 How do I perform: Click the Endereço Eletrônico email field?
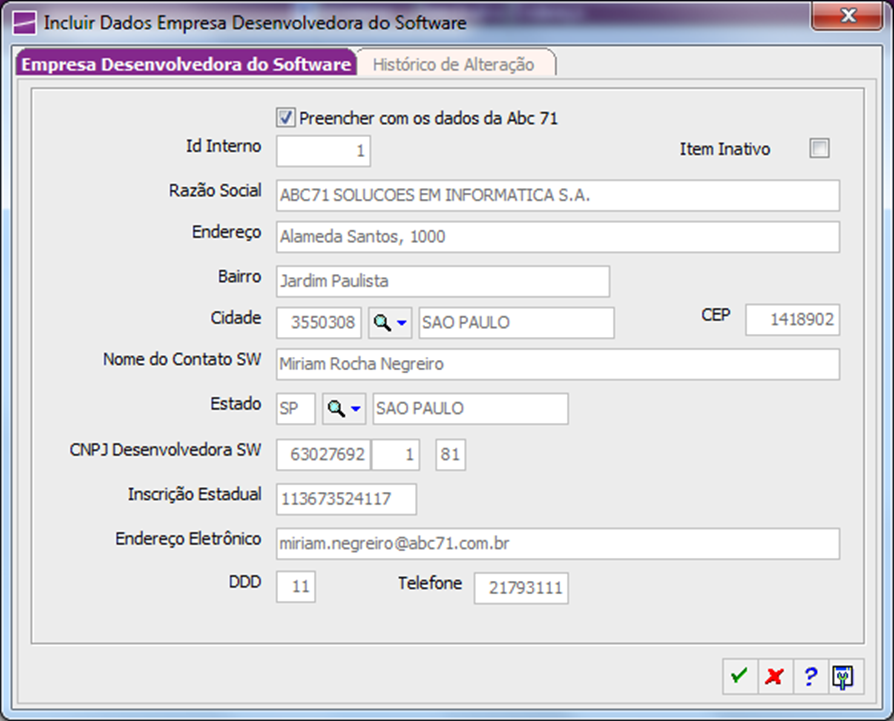558,544
